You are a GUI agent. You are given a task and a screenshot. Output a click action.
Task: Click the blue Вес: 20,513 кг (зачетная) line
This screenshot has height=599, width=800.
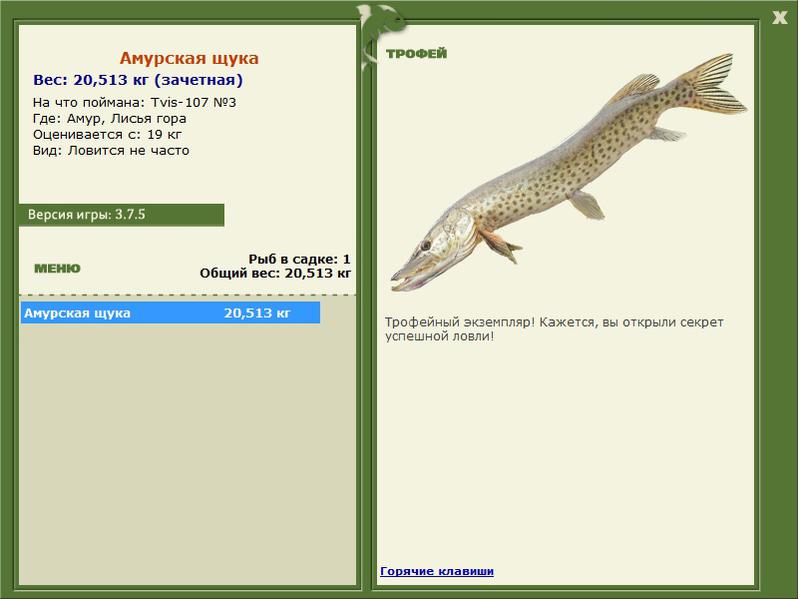pyautogui.click(x=138, y=80)
